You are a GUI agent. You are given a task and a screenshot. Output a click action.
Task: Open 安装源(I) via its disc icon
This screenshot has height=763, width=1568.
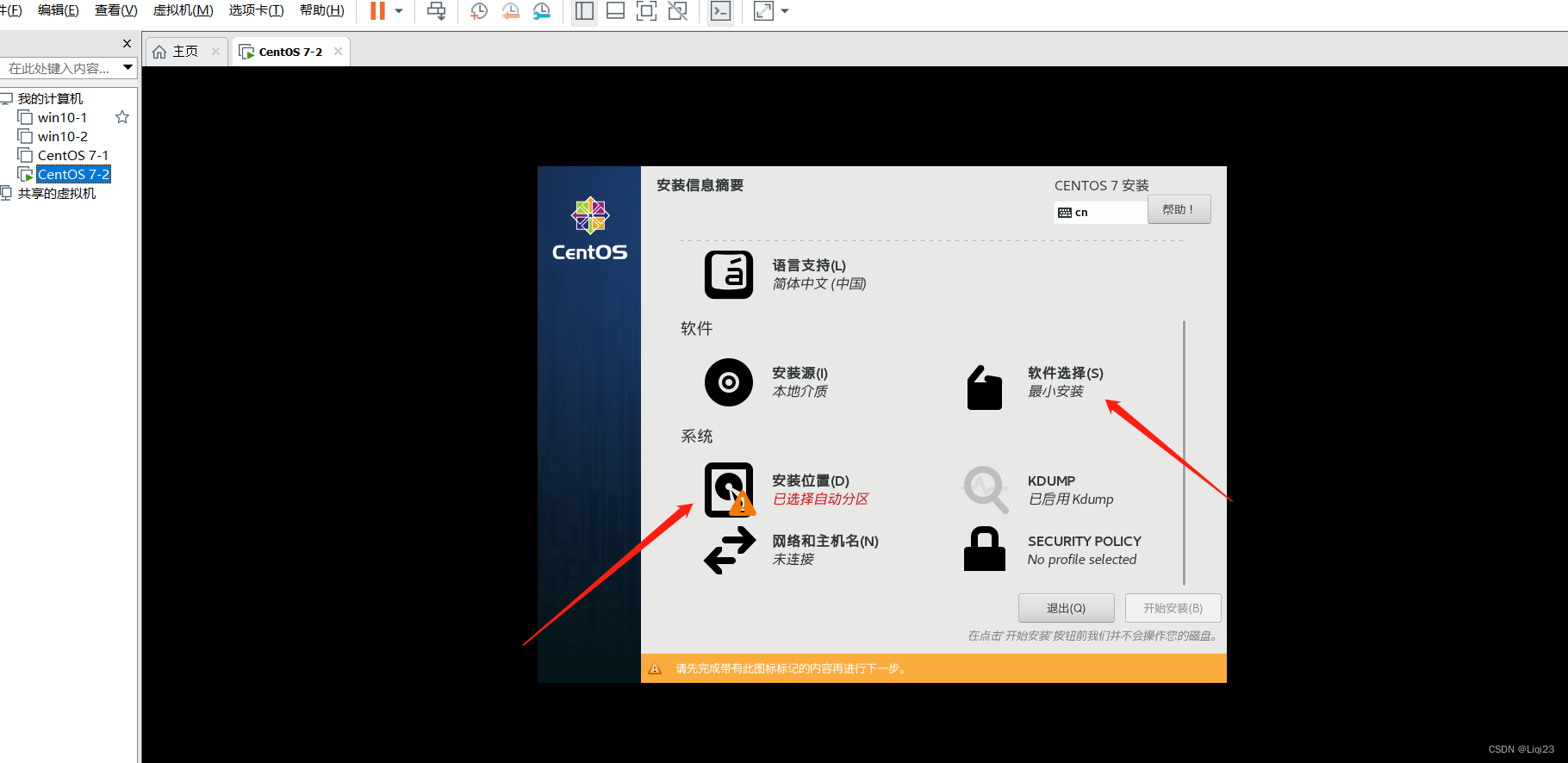729,382
